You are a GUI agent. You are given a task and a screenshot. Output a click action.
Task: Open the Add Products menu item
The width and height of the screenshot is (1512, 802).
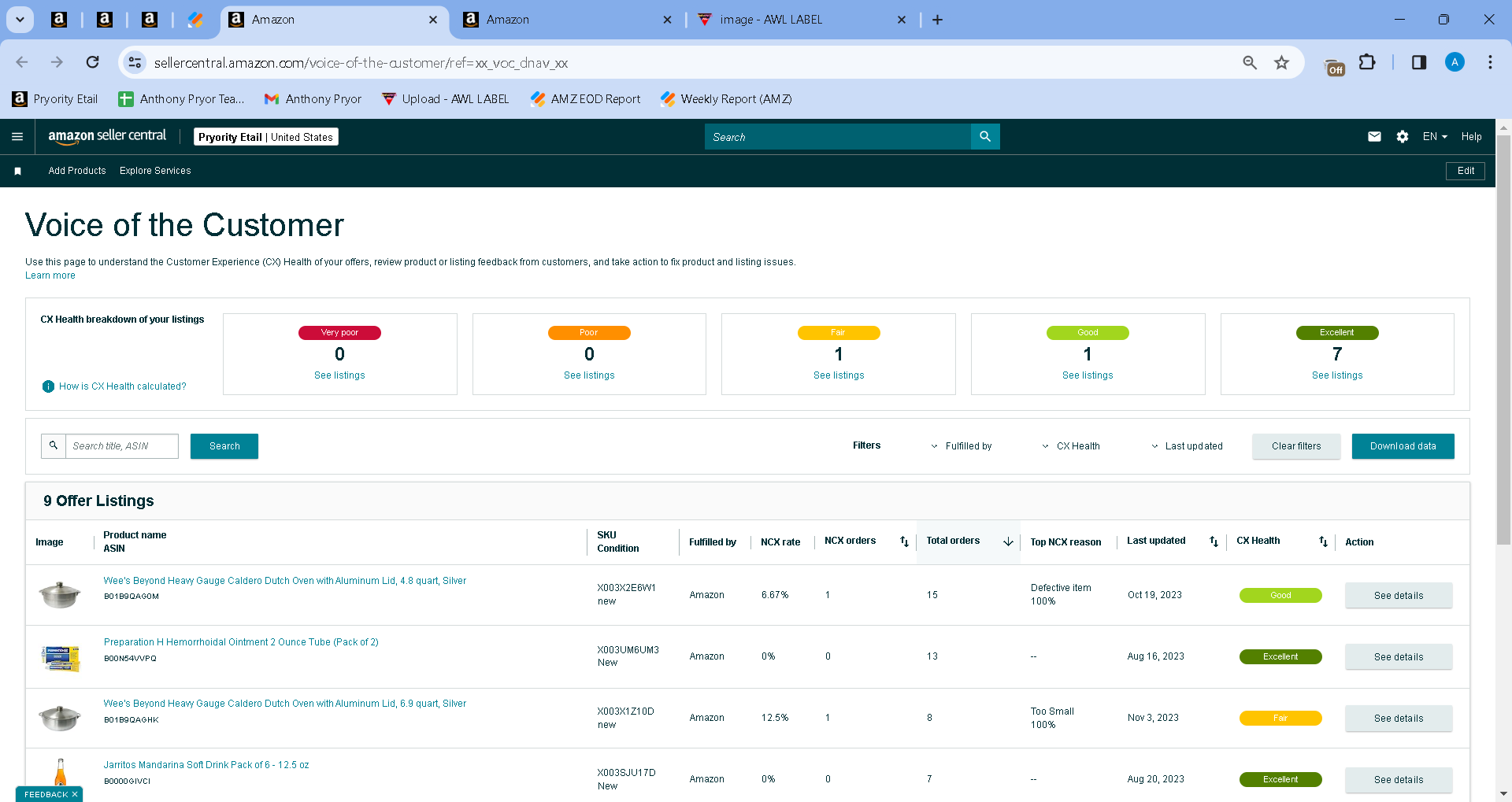(x=77, y=171)
